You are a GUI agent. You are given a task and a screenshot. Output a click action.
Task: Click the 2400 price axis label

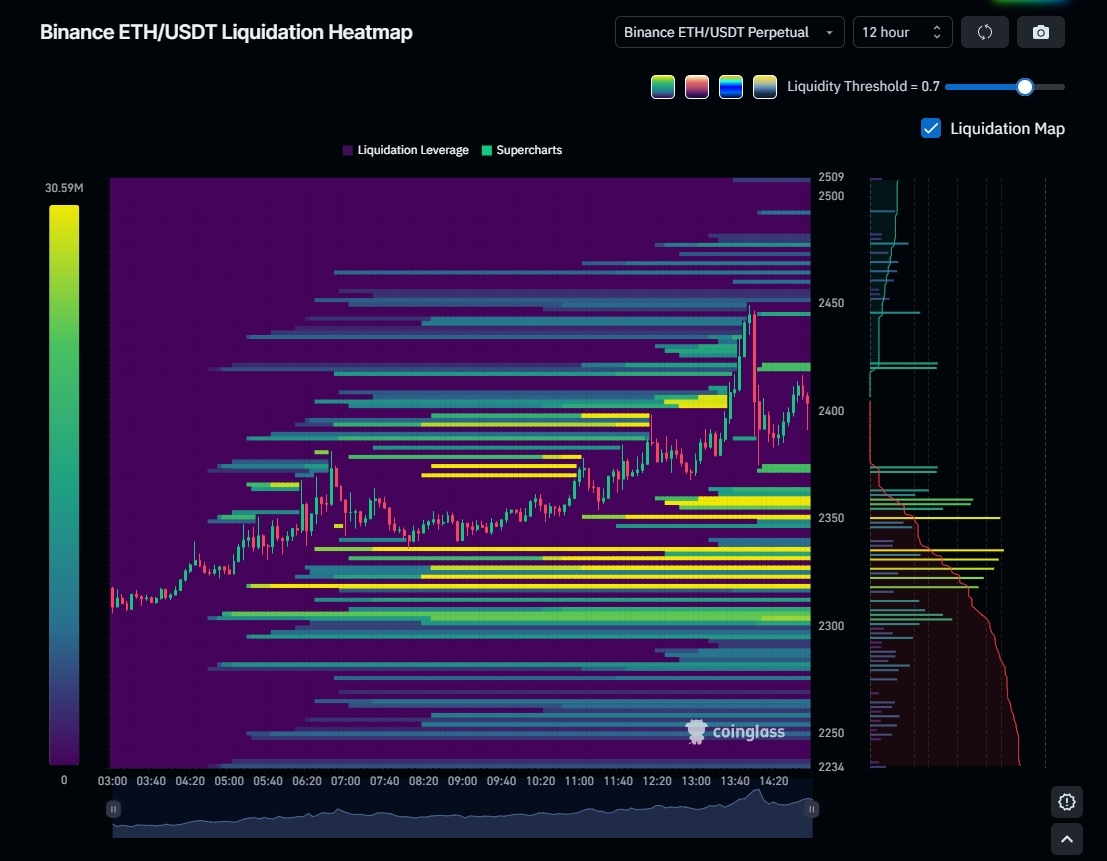(x=831, y=411)
